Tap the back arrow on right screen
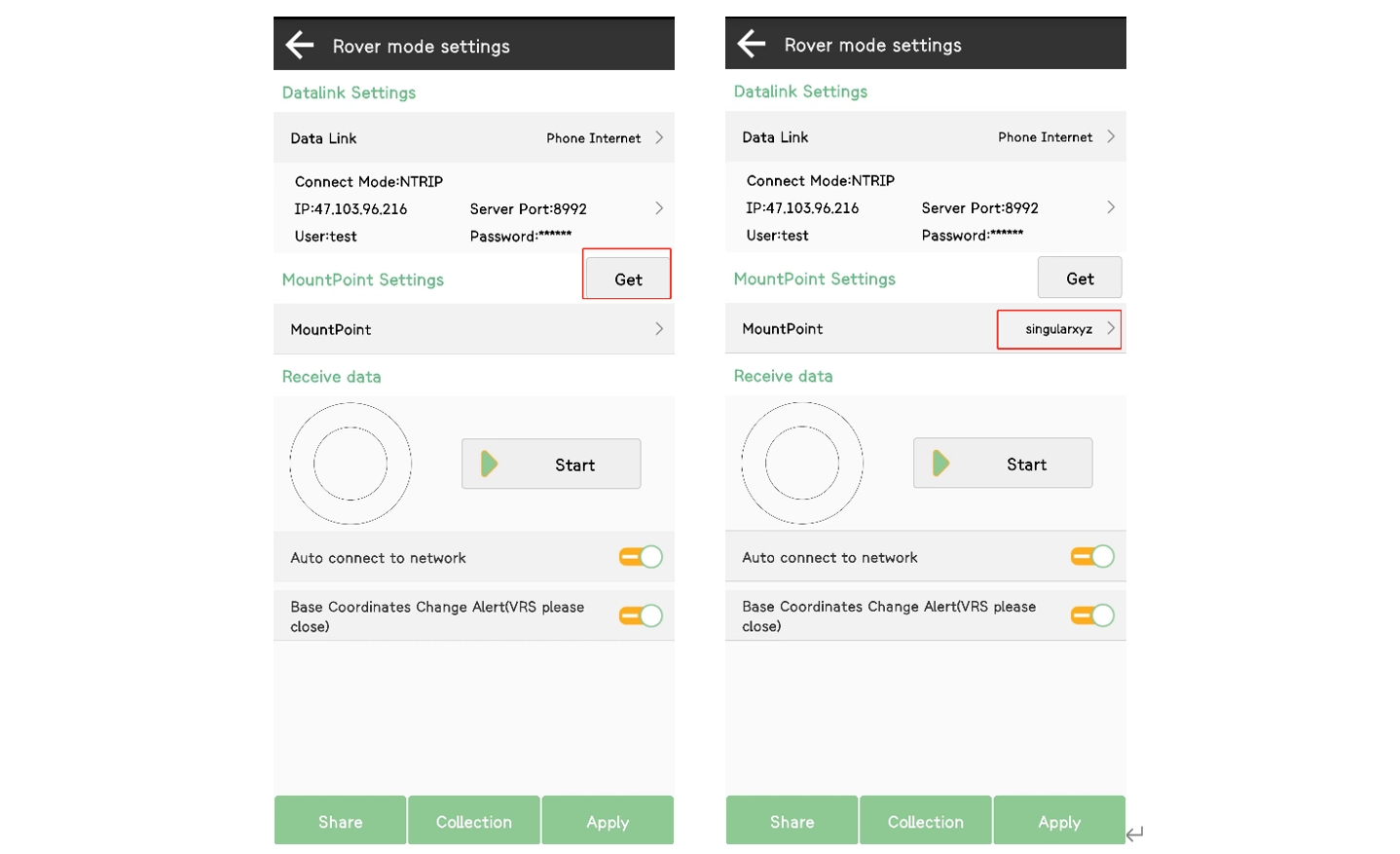The width and height of the screenshot is (1400, 854). 752,44
